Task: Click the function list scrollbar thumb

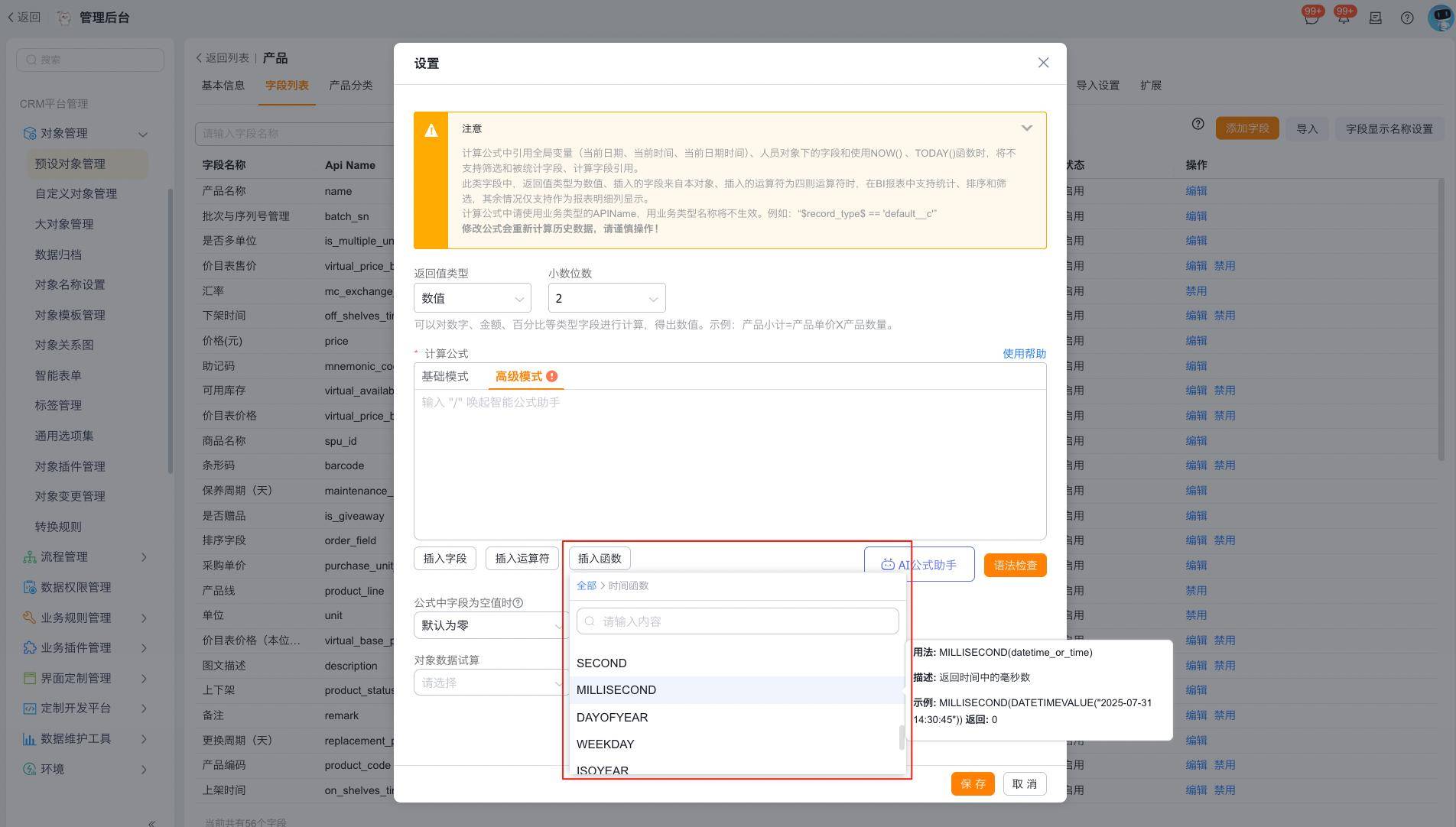Action: tap(902, 738)
